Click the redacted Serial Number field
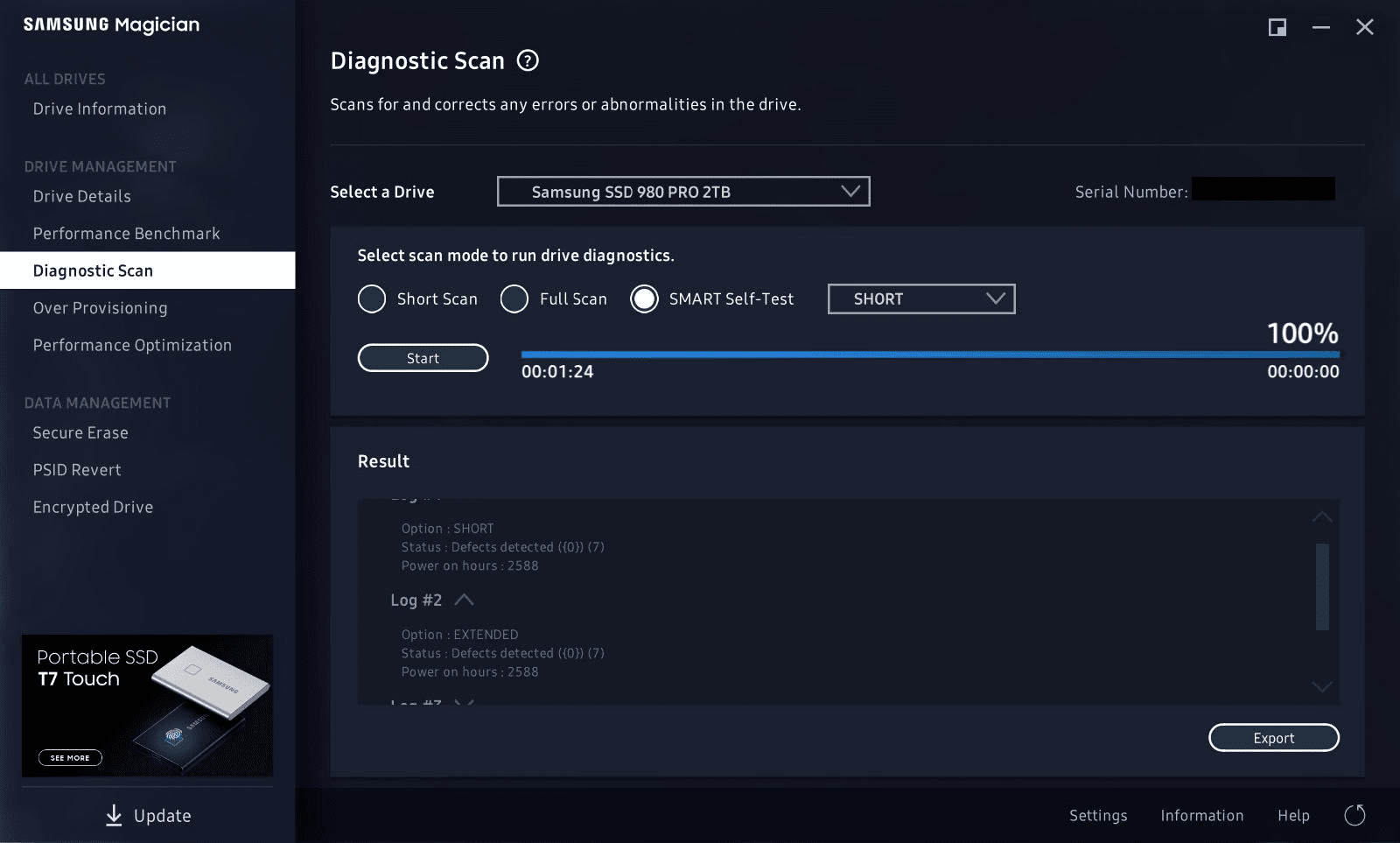This screenshot has height=843, width=1400. click(x=1263, y=189)
